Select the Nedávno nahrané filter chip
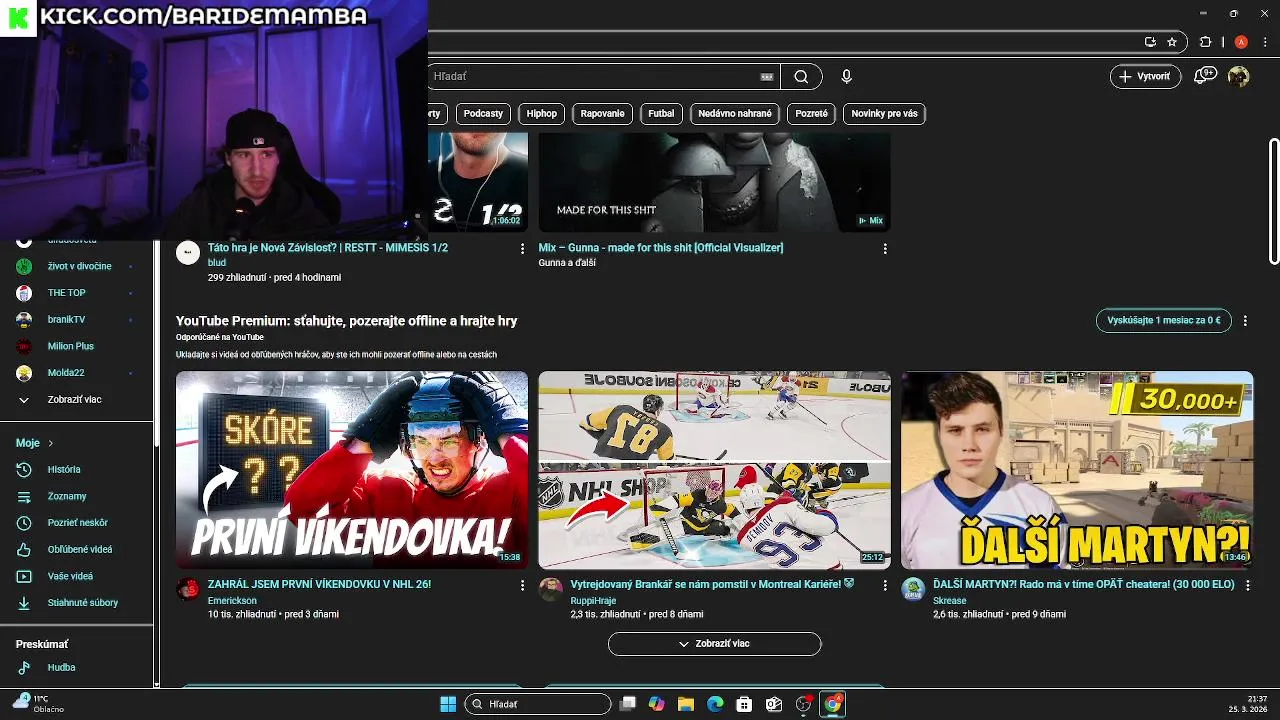 point(735,114)
